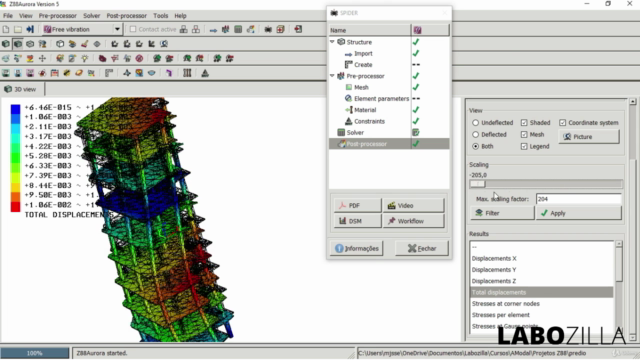Click the Apply button under Scaling
This screenshot has height=360, width=640.
(578, 213)
